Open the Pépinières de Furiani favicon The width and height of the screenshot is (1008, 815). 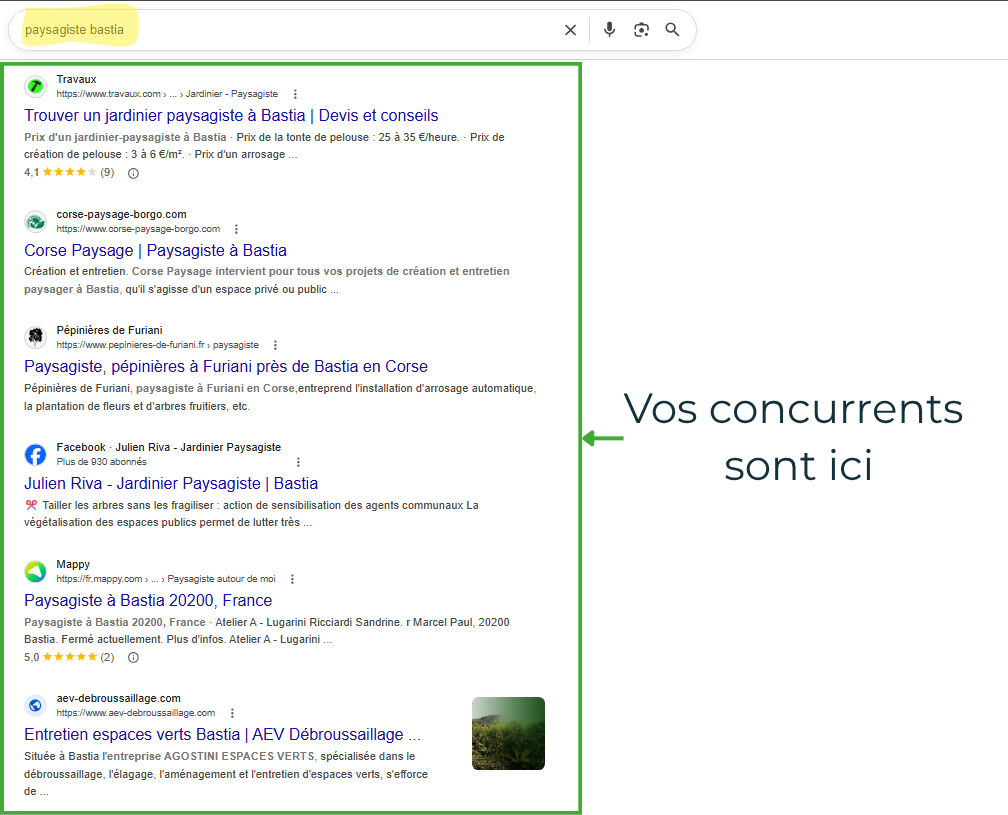point(35,337)
